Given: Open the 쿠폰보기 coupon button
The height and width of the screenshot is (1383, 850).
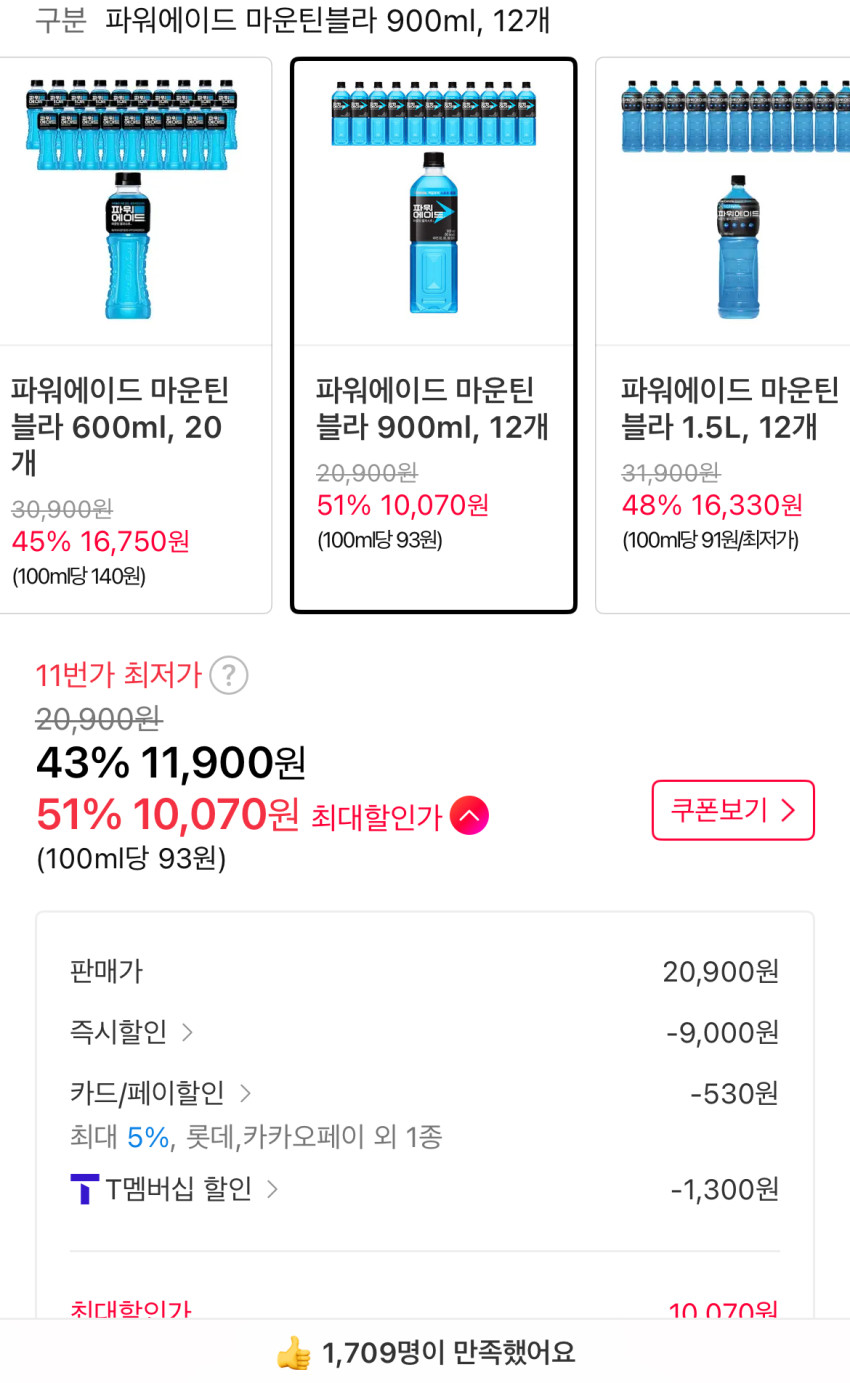Looking at the screenshot, I should (733, 810).
